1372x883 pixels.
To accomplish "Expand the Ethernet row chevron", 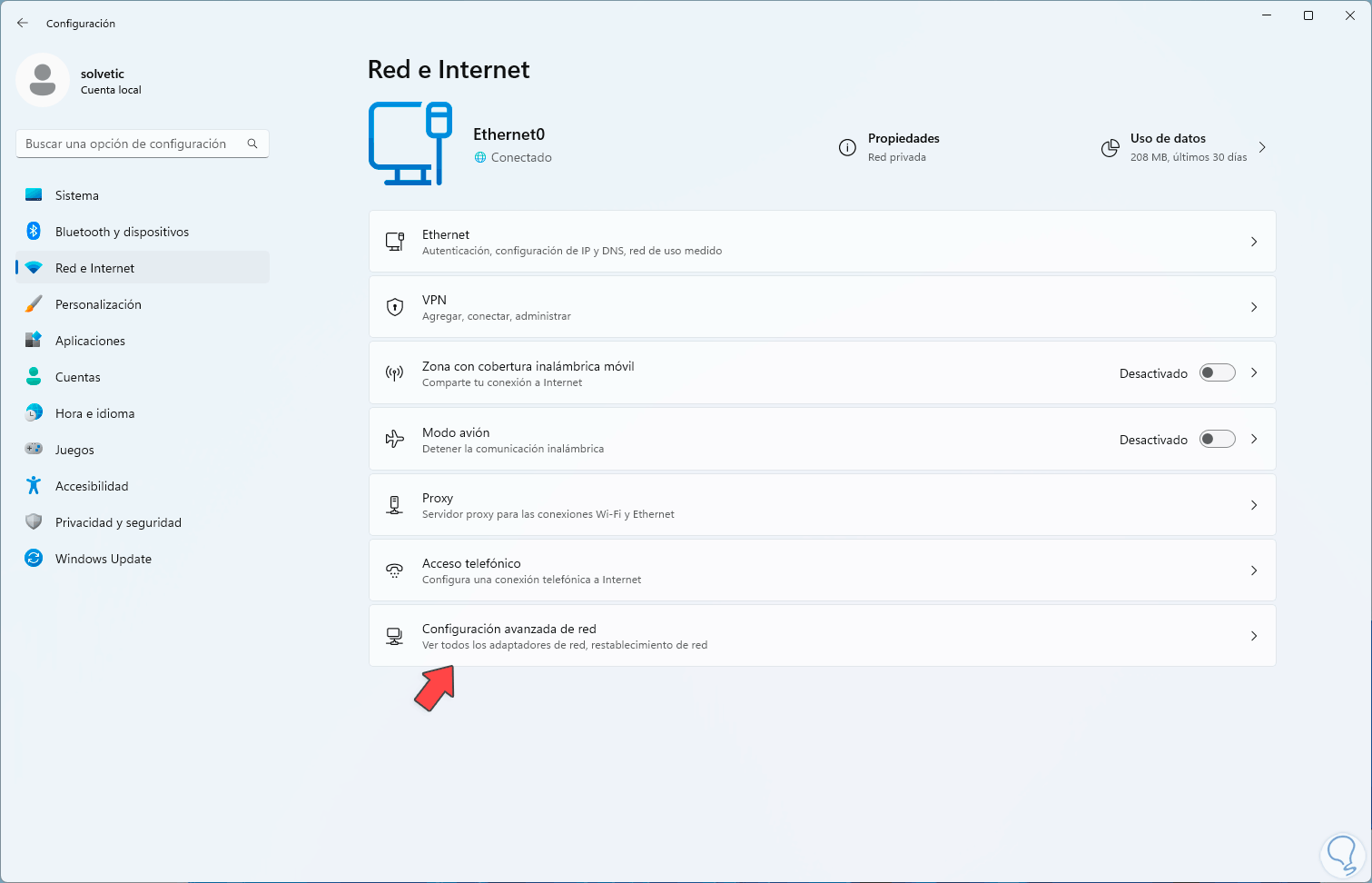I will (x=1254, y=242).
